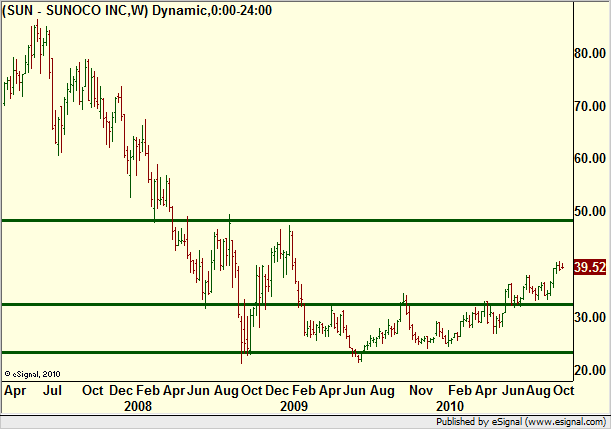Click the 50.00 price axis label
Viewport: 611px width, 429px height.
pos(590,212)
